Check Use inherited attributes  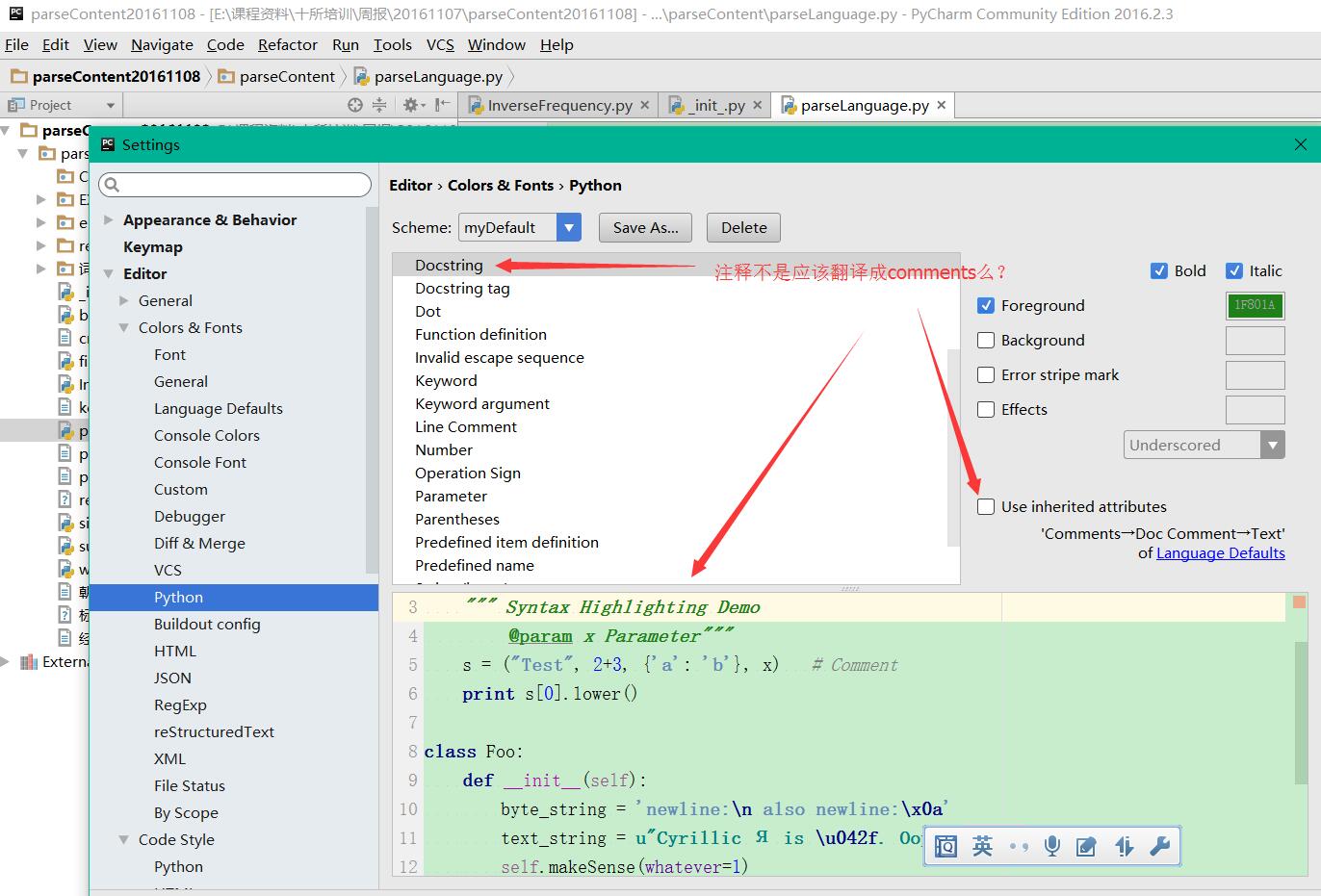[986, 507]
